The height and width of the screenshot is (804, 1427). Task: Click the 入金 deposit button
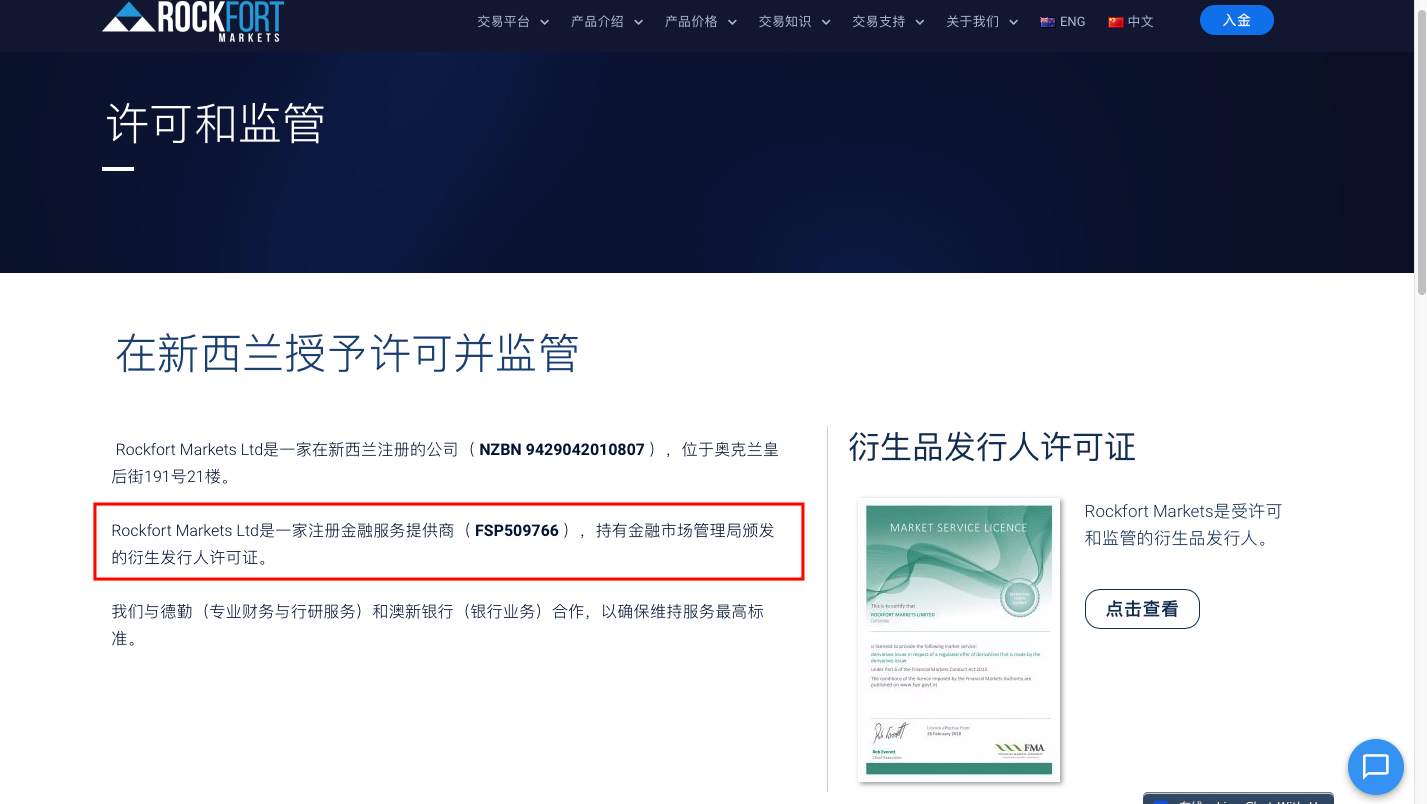point(1237,20)
